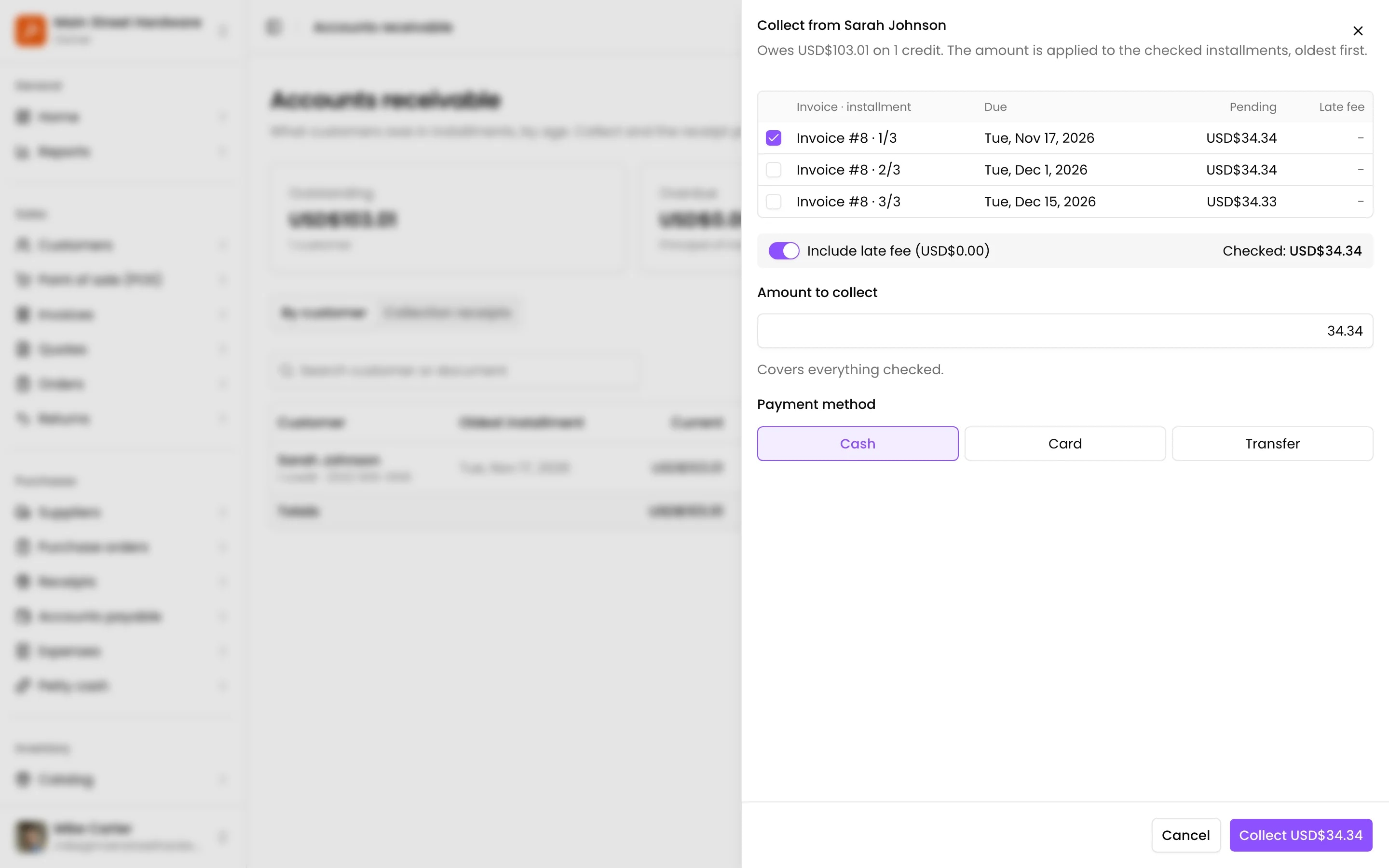
Task: Click the 'Collect from Sarah Johnson' title
Action: click(851, 25)
